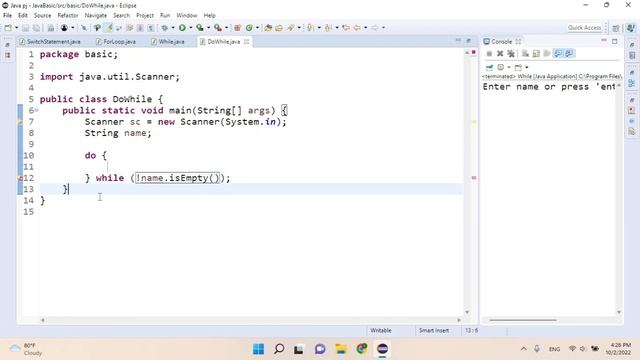Click the Open Task folder icon

pyautogui.click(x=279, y=28)
